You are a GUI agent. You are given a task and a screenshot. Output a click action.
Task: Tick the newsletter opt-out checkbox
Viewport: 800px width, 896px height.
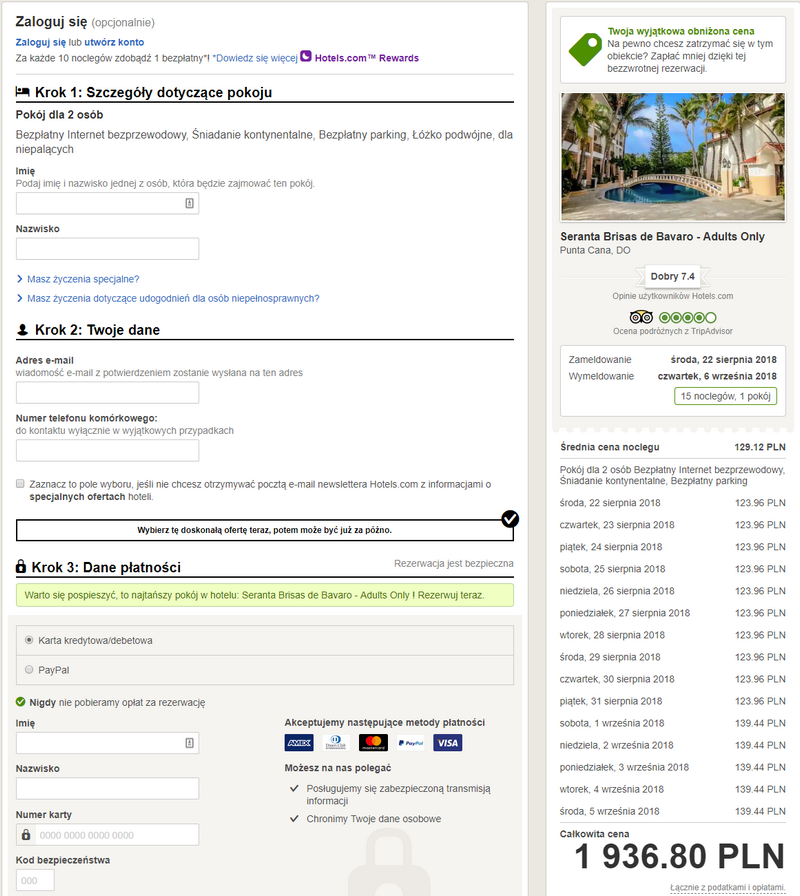click(x=21, y=483)
